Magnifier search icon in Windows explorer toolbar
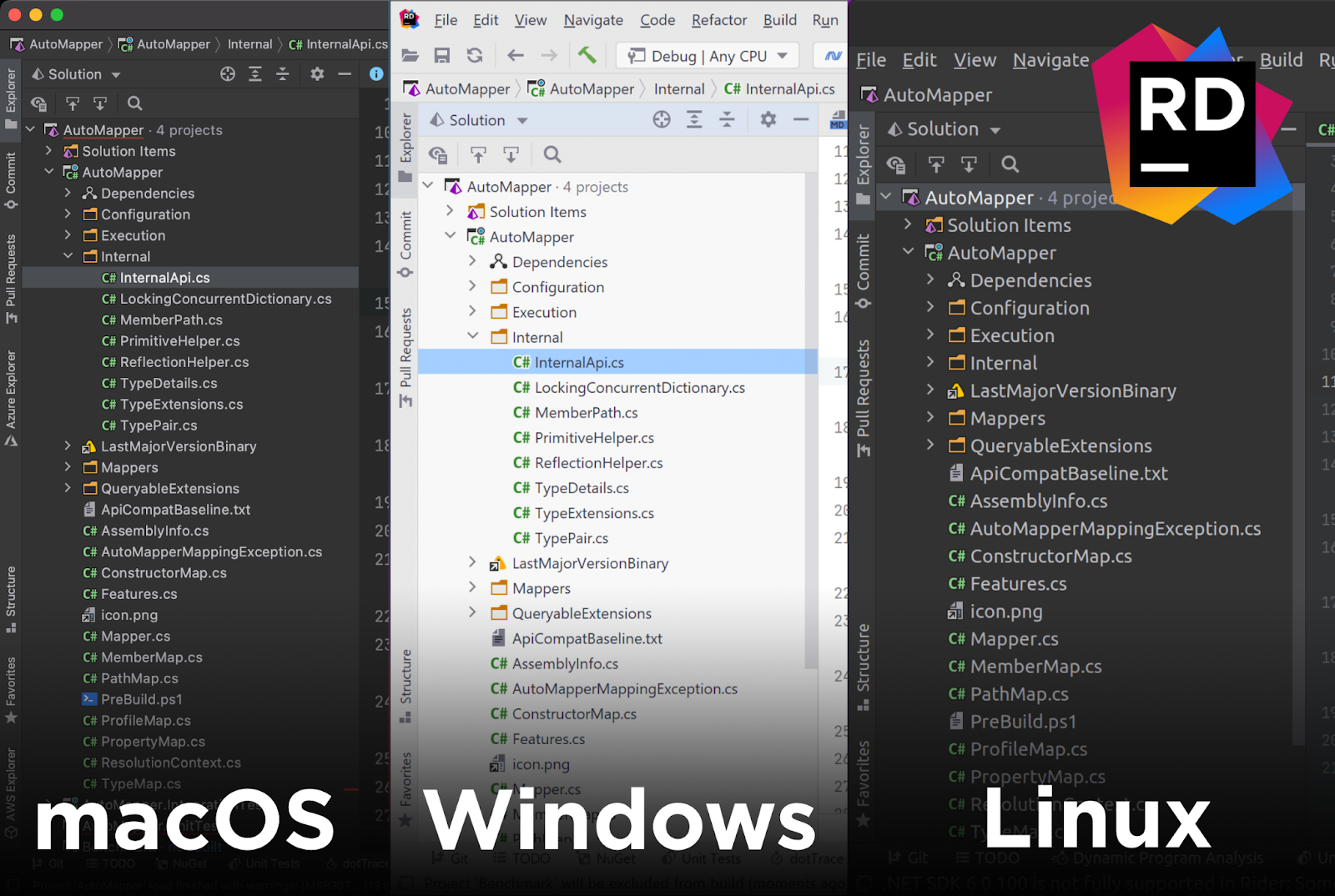The image size is (1335, 896). tap(552, 154)
